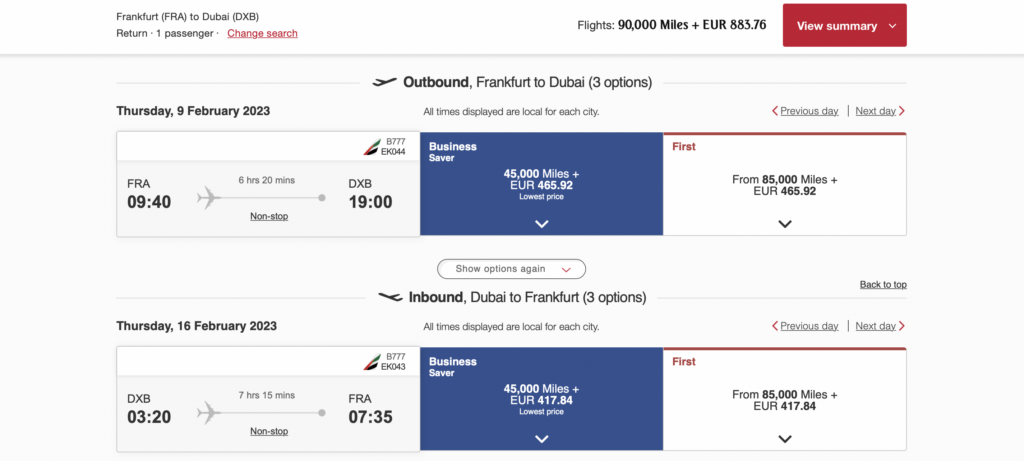Go to outbound Next day
Screen dimensions: 1024x461
point(876,111)
